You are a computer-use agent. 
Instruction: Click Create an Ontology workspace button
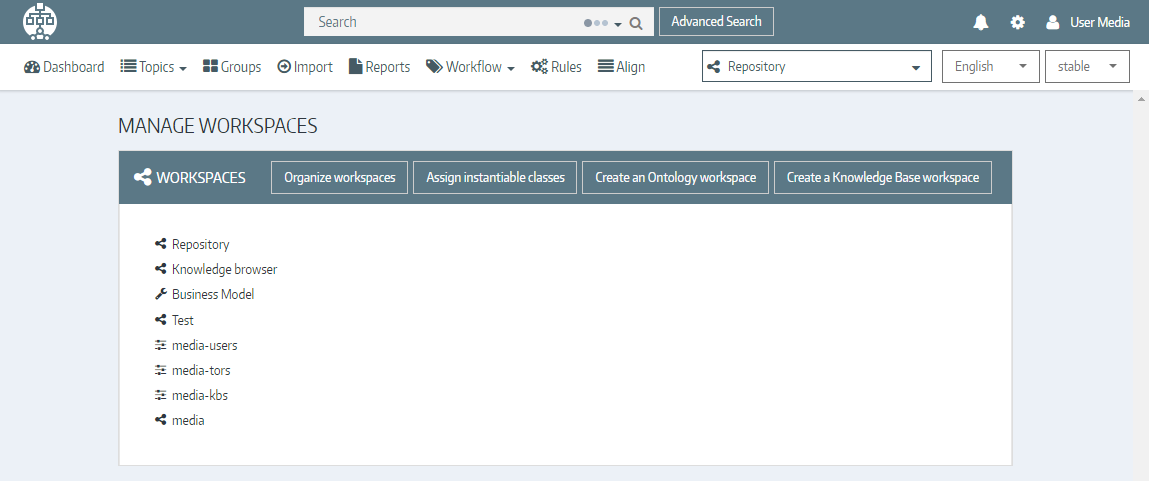point(675,177)
